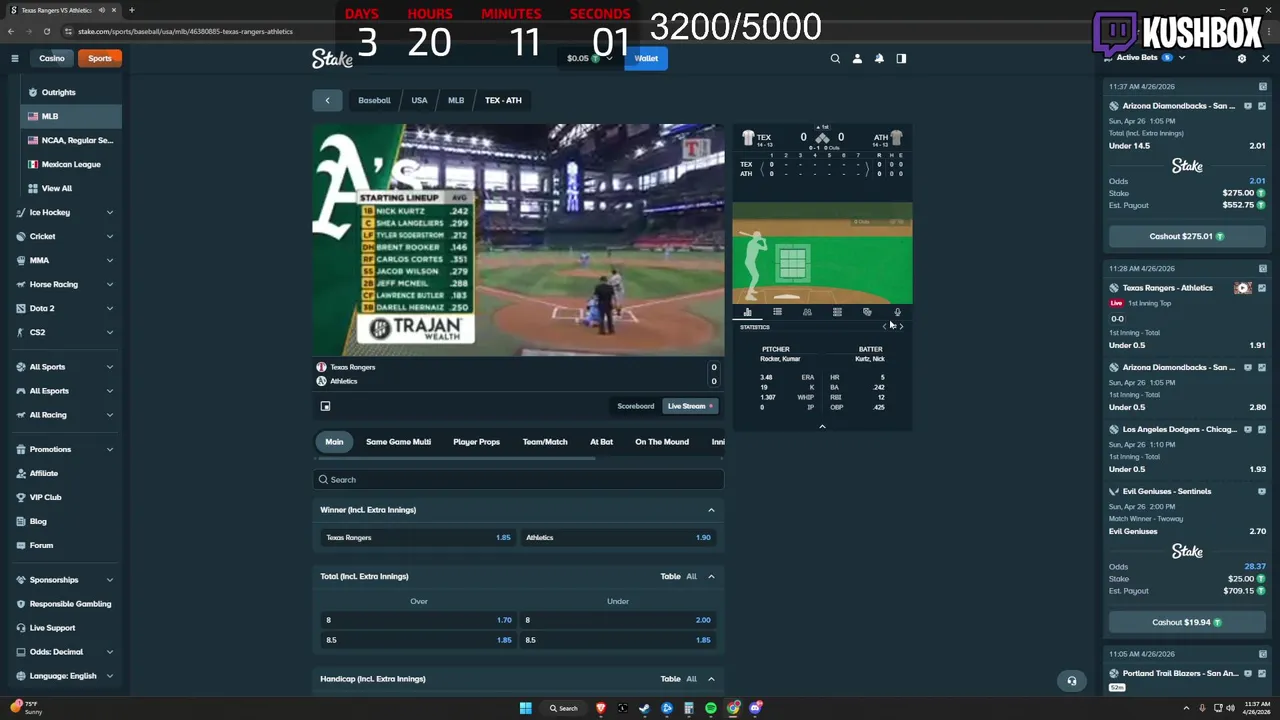Select the Player Props tab

click(476, 442)
